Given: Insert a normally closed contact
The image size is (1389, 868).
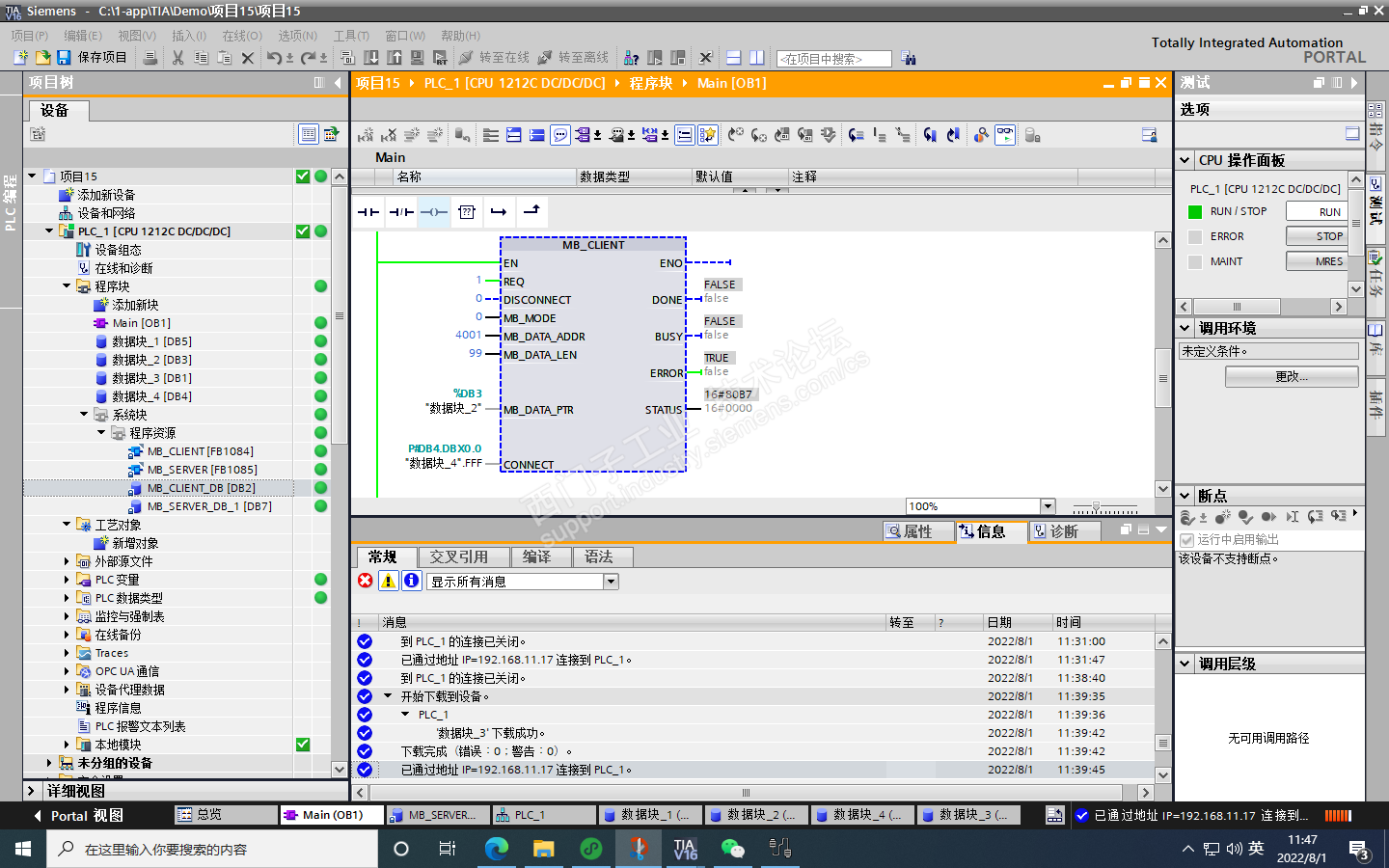Looking at the screenshot, I should 401,212.
